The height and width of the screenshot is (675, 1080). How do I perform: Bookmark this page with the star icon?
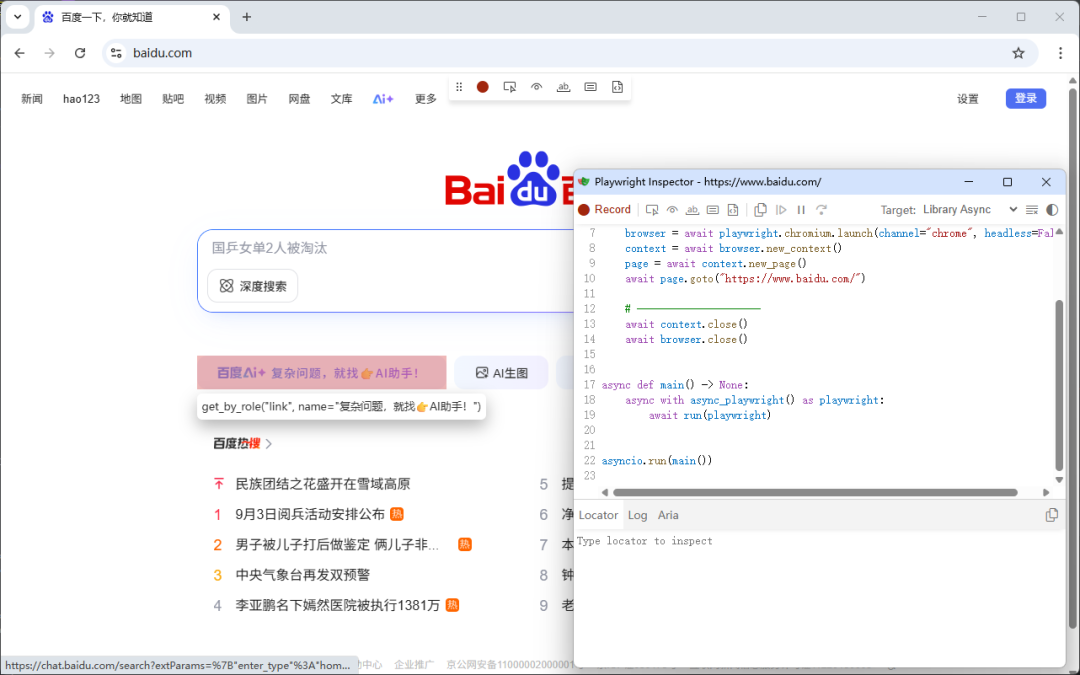coord(1018,53)
